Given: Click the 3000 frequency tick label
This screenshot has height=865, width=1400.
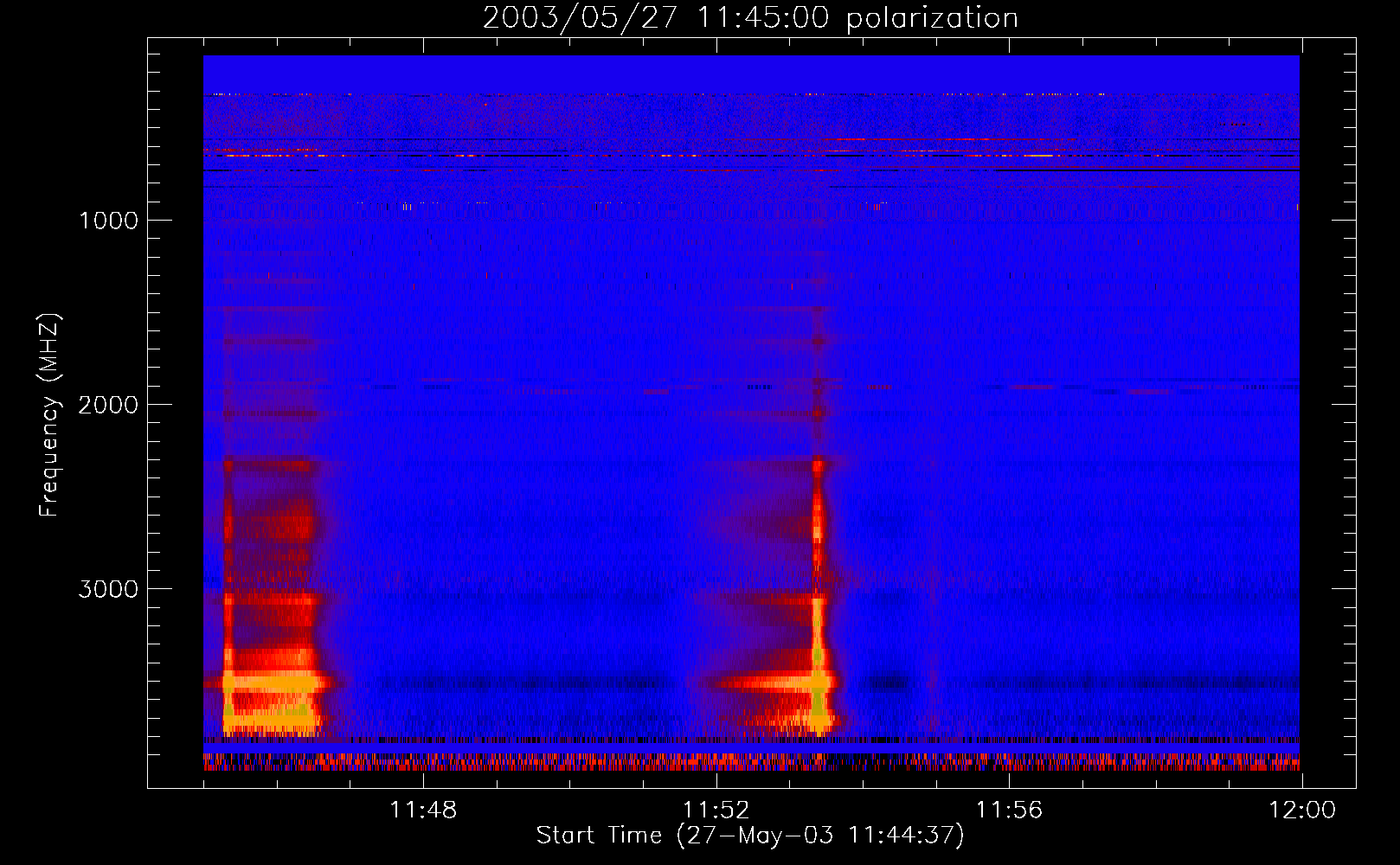Looking at the screenshot, I should click(x=108, y=589).
